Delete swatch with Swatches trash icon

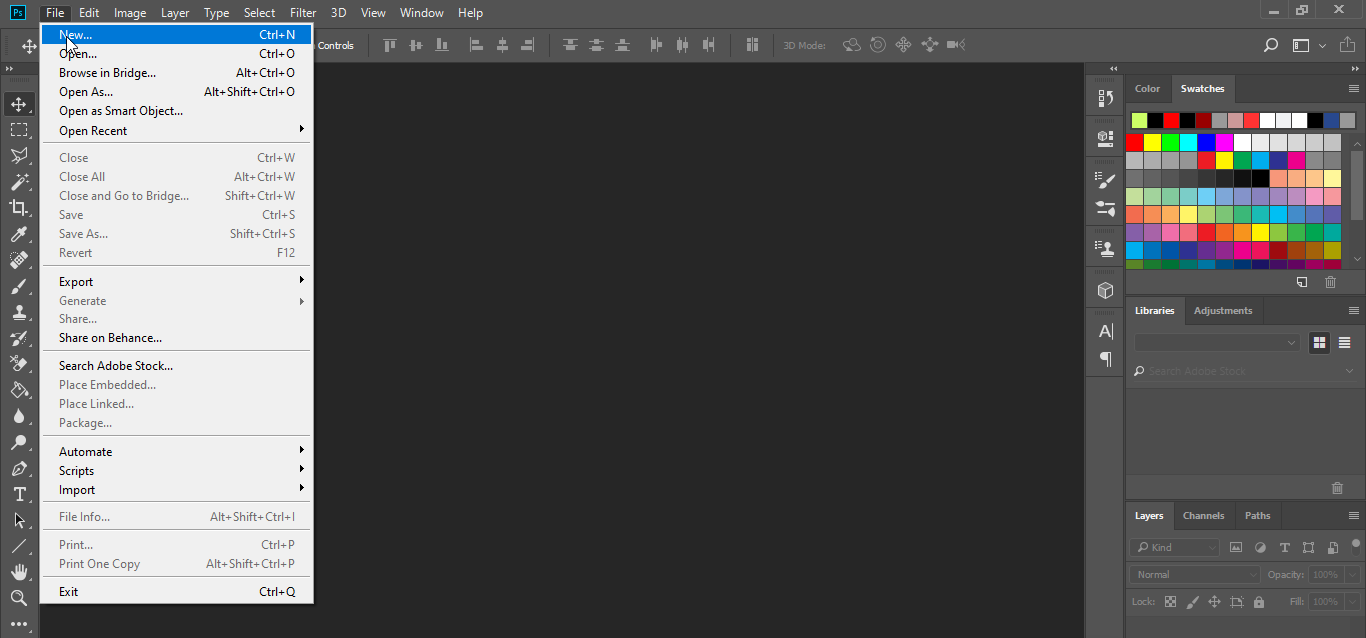pyautogui.click(x=1330, y=282)
